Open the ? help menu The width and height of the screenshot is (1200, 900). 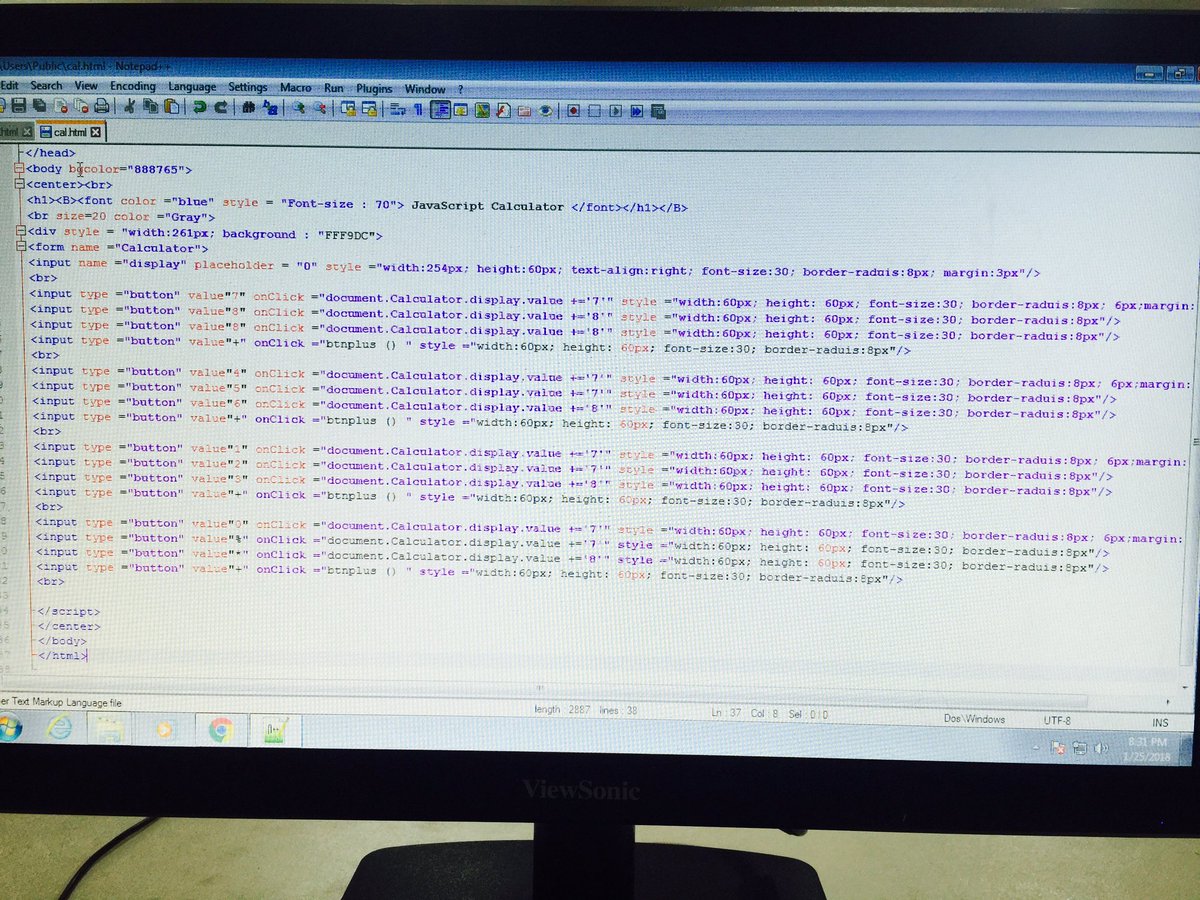click(x=461, y=90)
